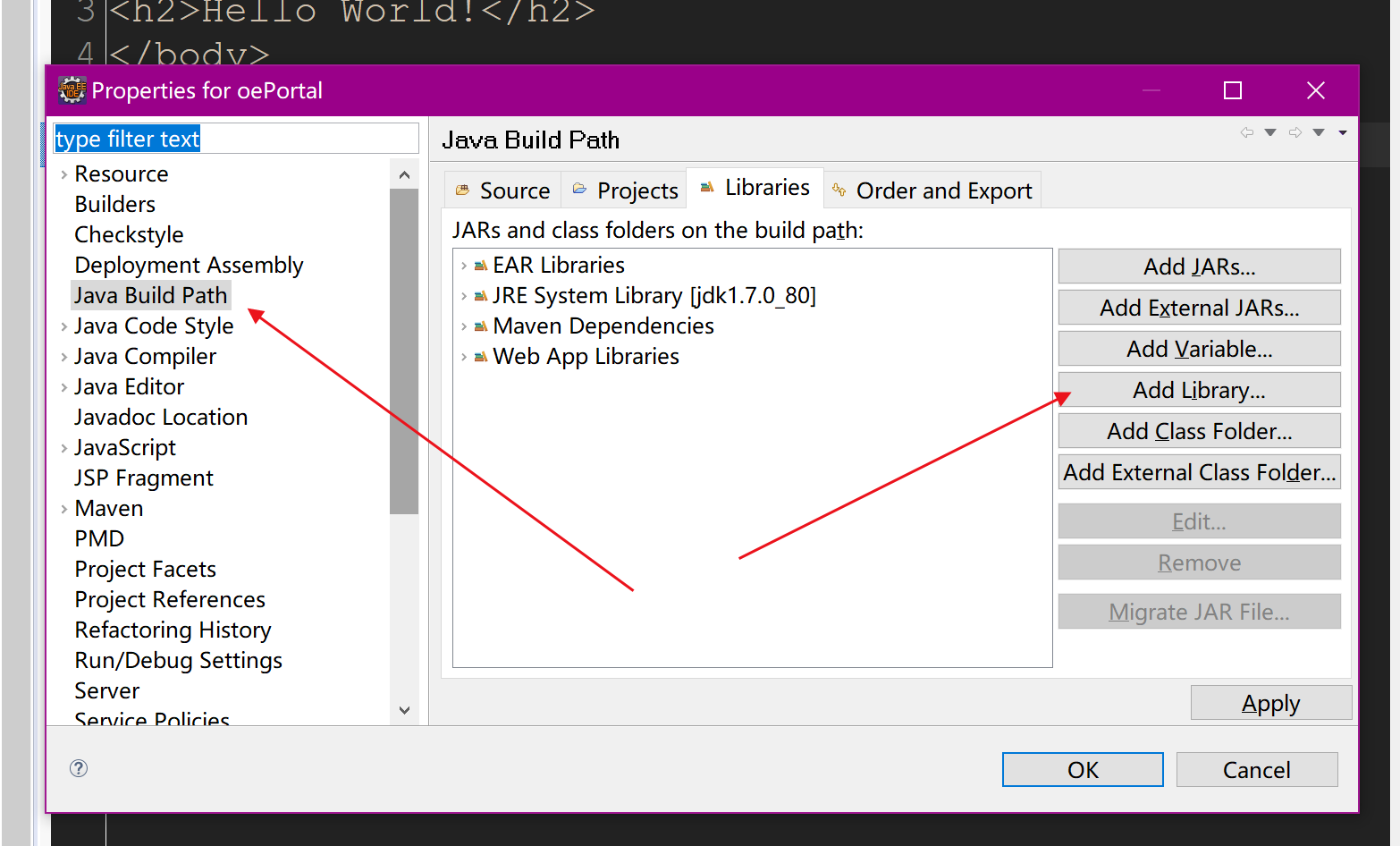Screen dimensions: 1400x846
Task: Apply the build path changes
Action: [1270, 703]
